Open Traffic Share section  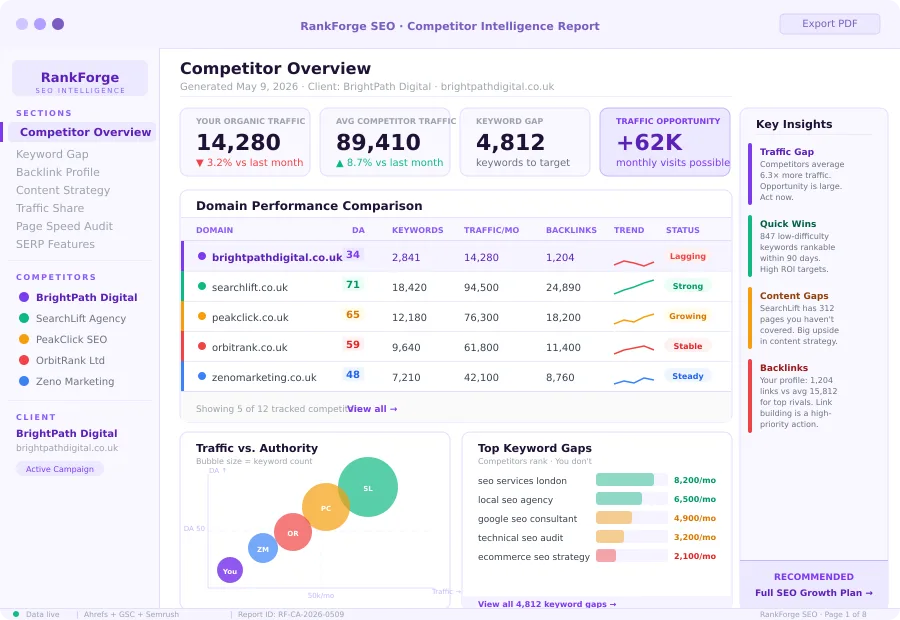(x=50, y=208)
